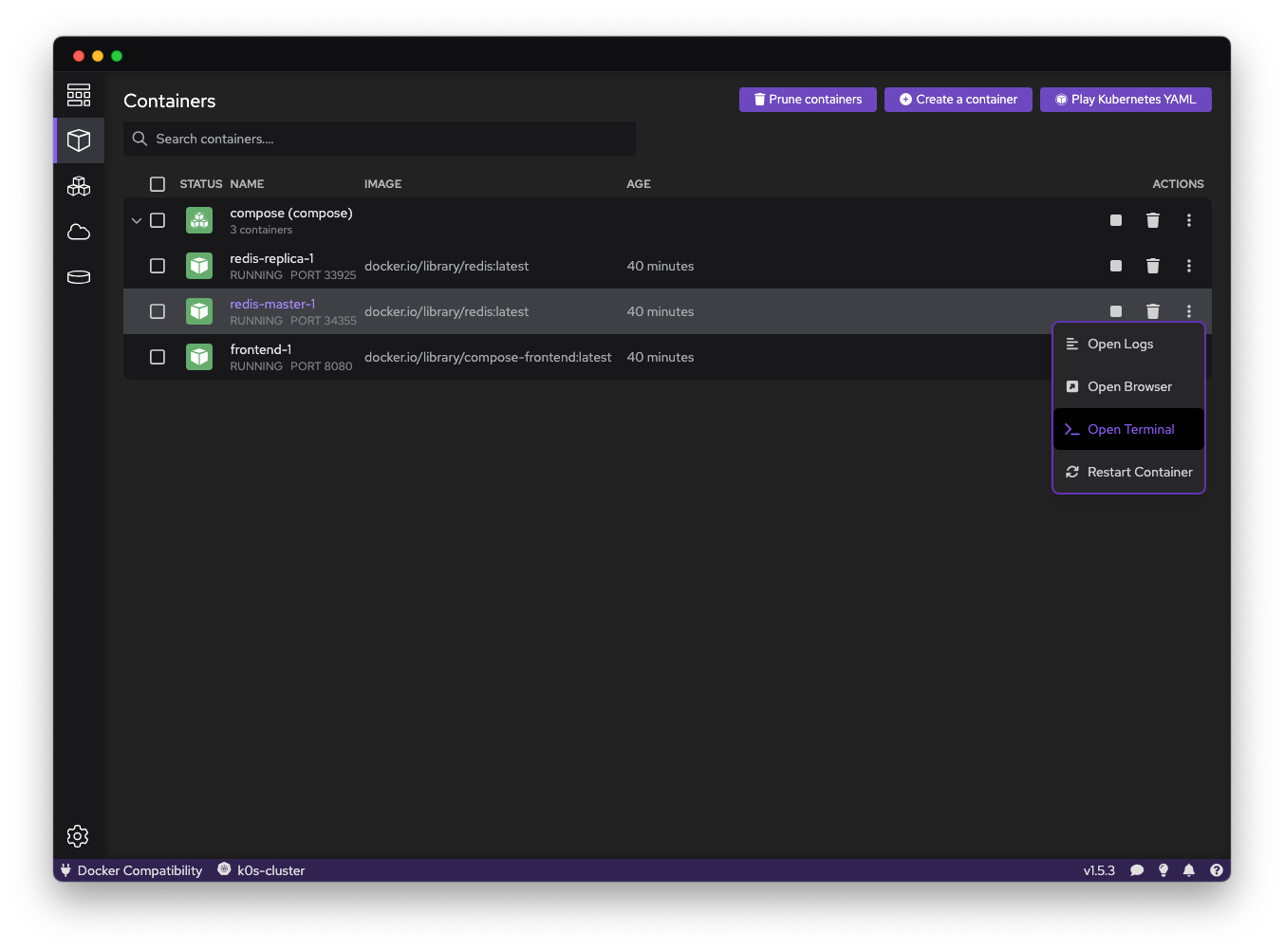The image size is (1284, 952).
Task: Click the compose (compose) group name
Action: pos(291,213)
